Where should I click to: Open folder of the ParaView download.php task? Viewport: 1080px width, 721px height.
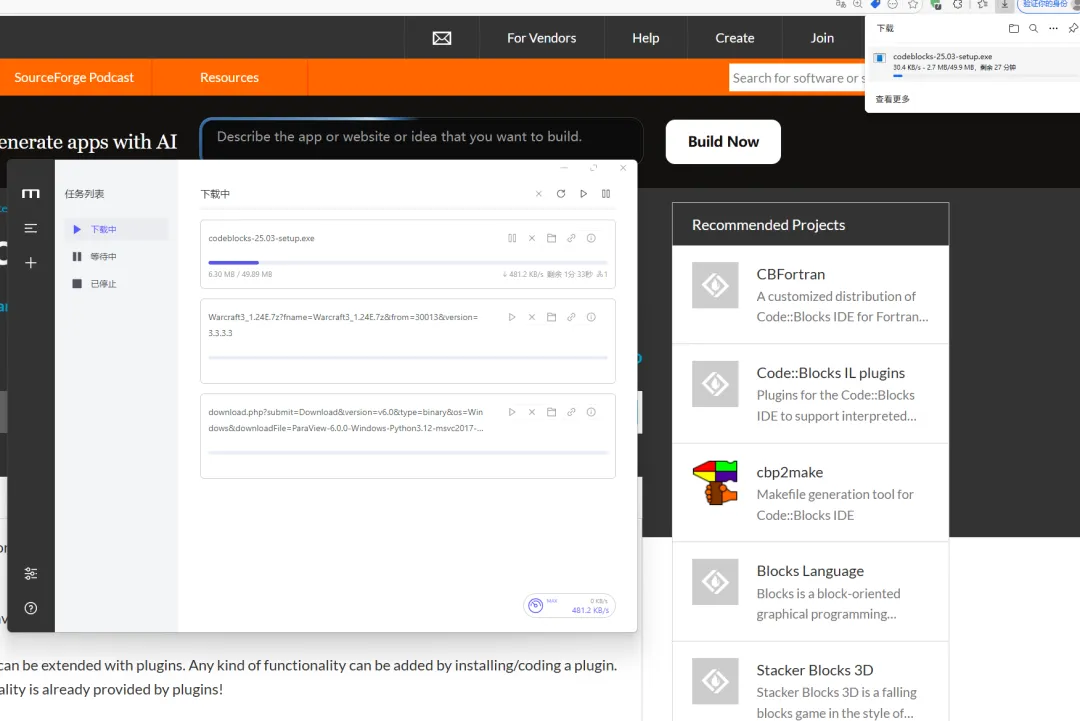coord(551,412)
